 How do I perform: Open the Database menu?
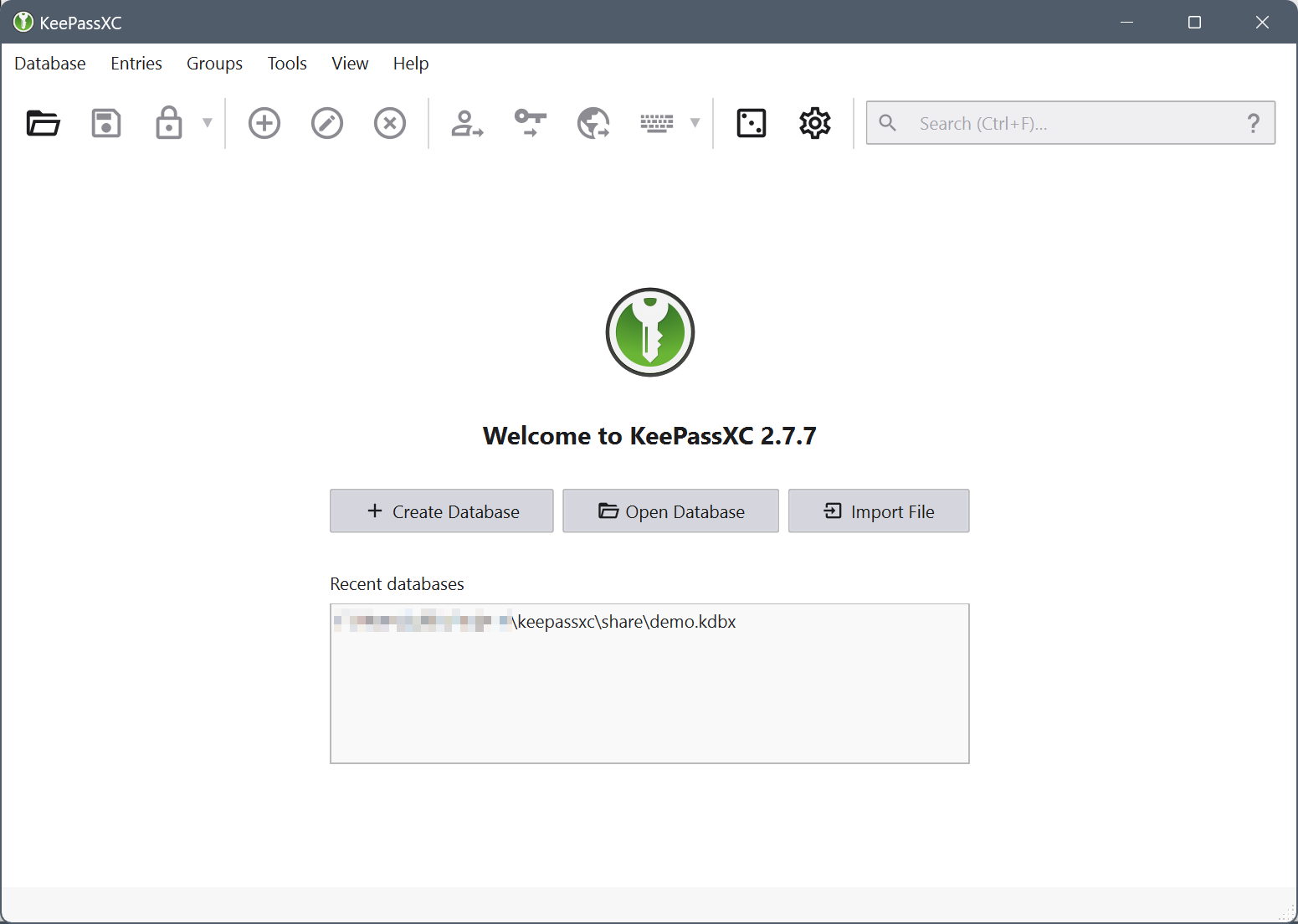tap(49, 63)
